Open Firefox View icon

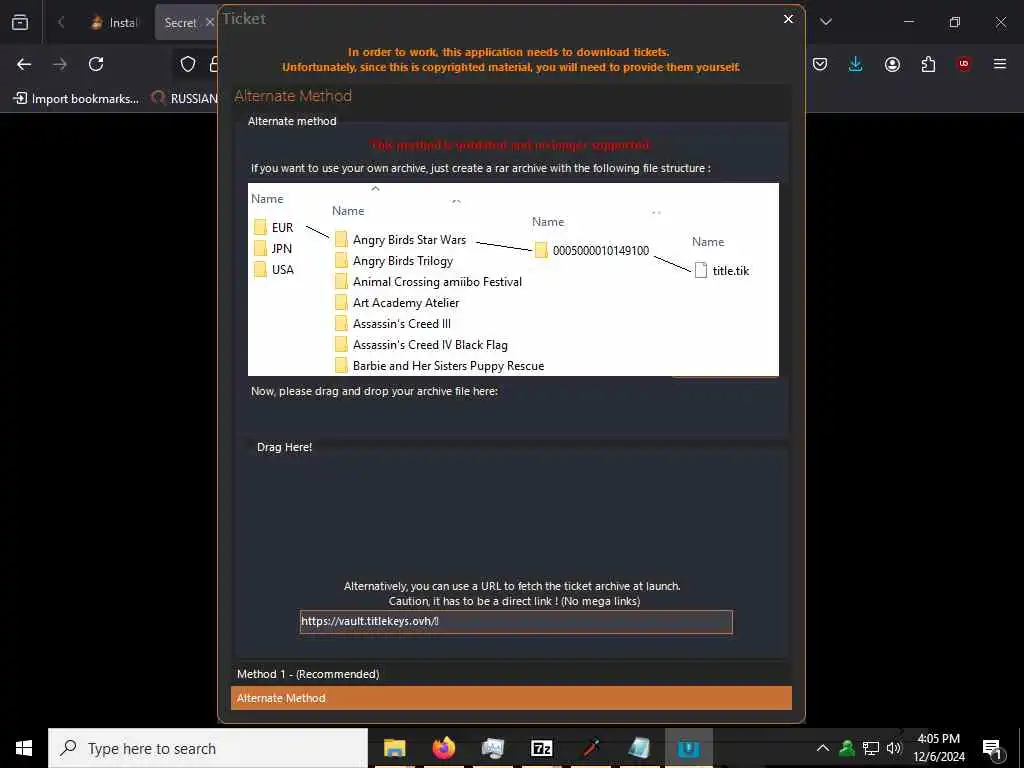coord(20,22)
